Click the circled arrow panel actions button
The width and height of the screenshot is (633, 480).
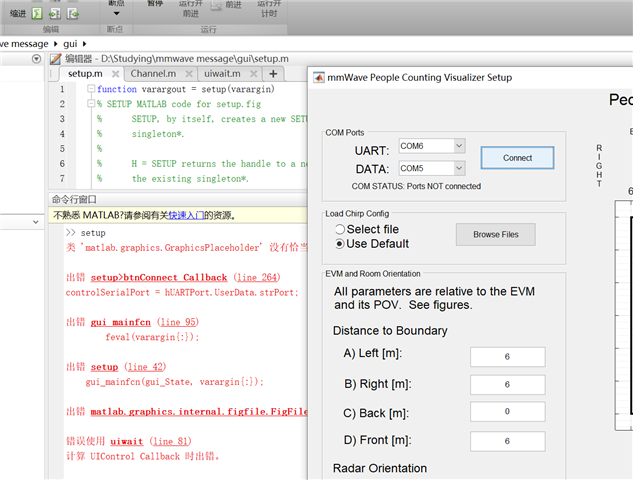36,59
